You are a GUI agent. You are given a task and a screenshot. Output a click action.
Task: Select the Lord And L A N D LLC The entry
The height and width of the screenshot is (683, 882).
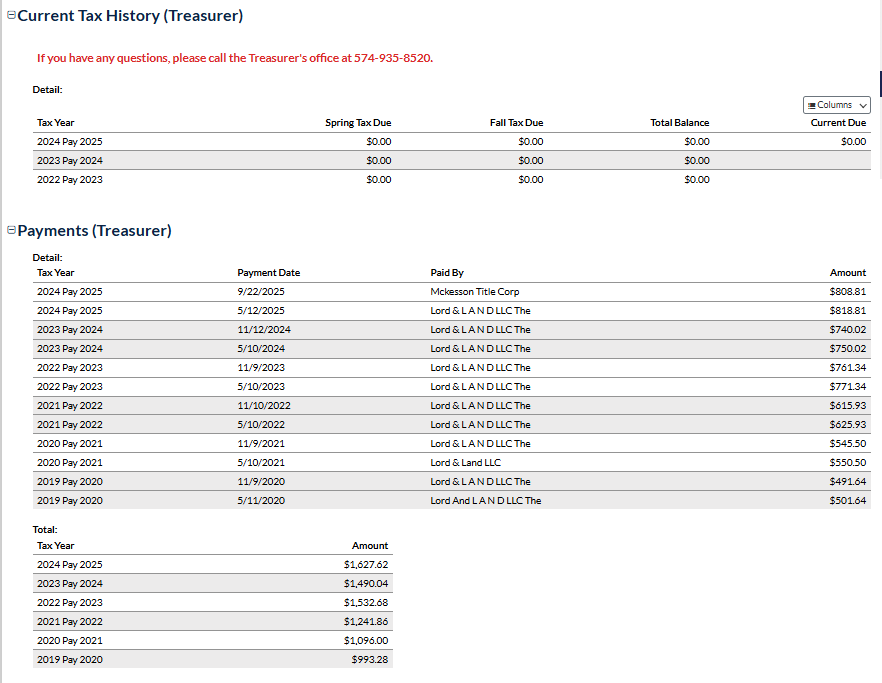(x=485, y=501)
